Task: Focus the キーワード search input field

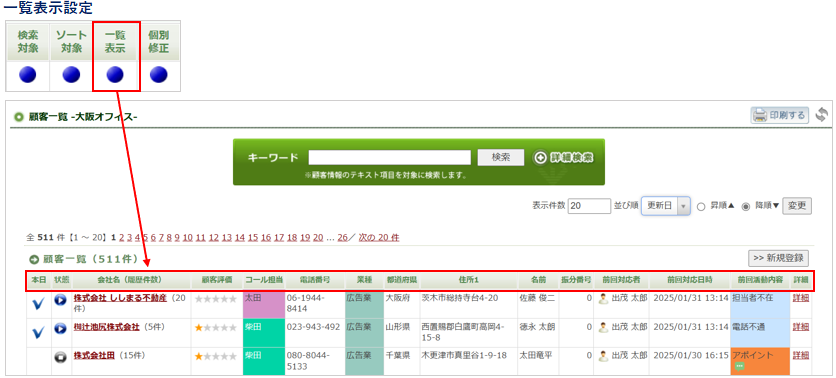Action: pyautogui.click(x=390, y=157)
